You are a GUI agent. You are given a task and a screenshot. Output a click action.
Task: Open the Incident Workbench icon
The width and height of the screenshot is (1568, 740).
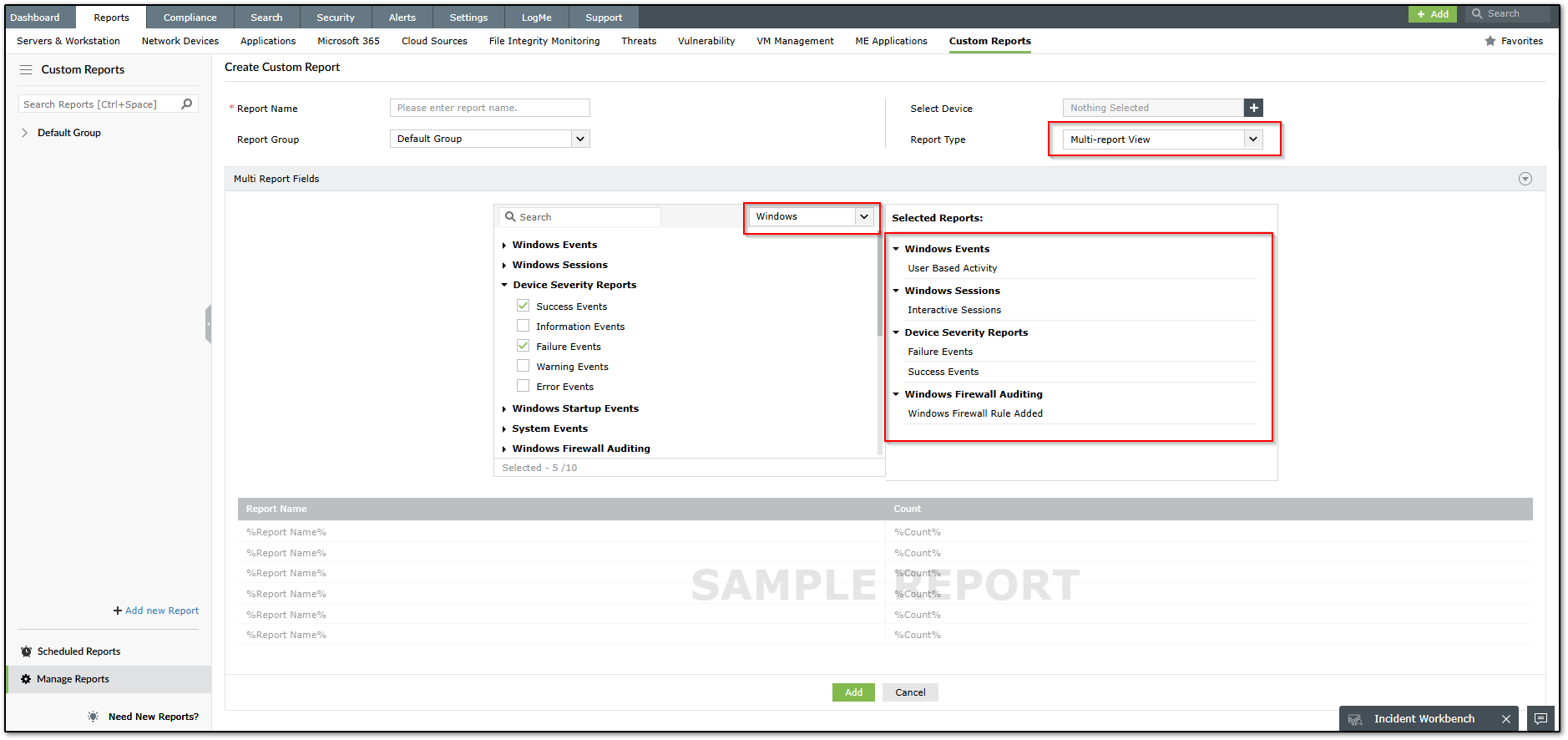point(1355,719)
